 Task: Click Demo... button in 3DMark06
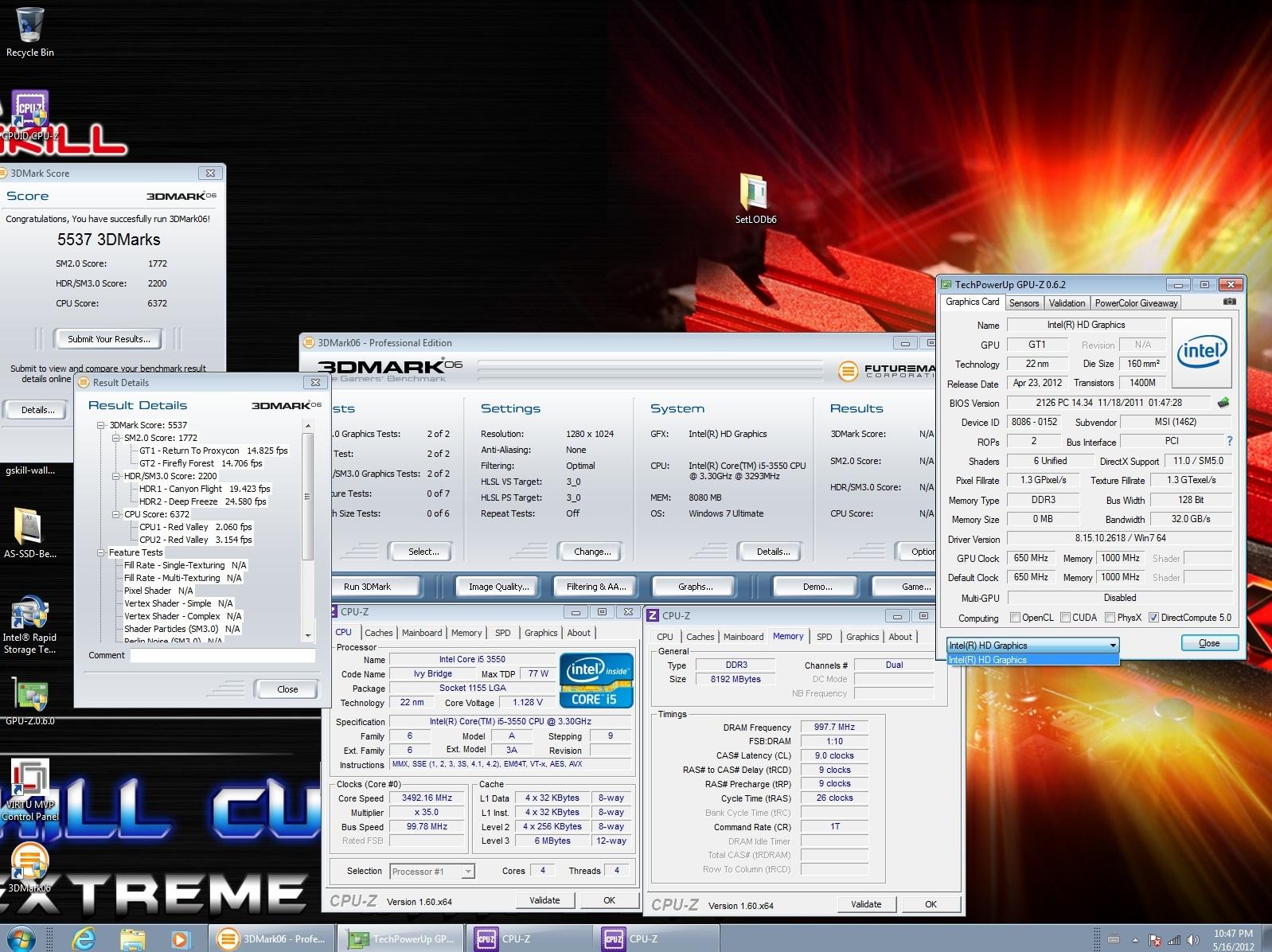click(817, 587)
